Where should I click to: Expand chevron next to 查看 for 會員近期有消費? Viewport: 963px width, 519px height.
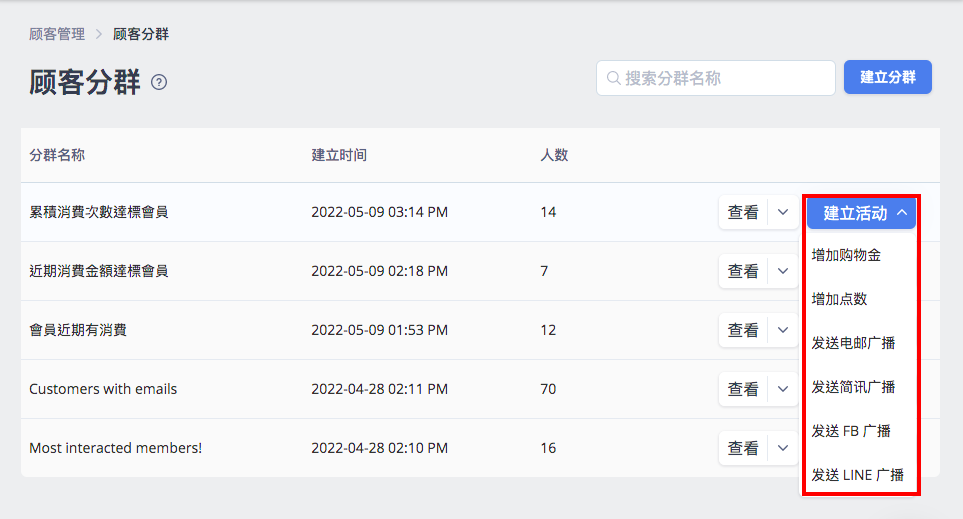(x=783, y=330)
